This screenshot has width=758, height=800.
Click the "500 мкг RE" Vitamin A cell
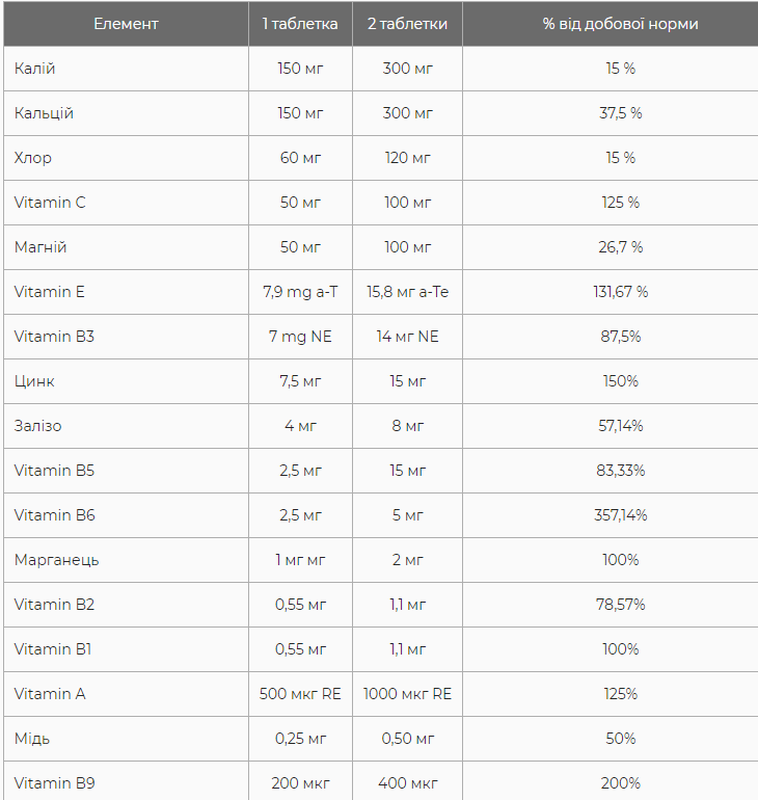(x=300, y=694)
